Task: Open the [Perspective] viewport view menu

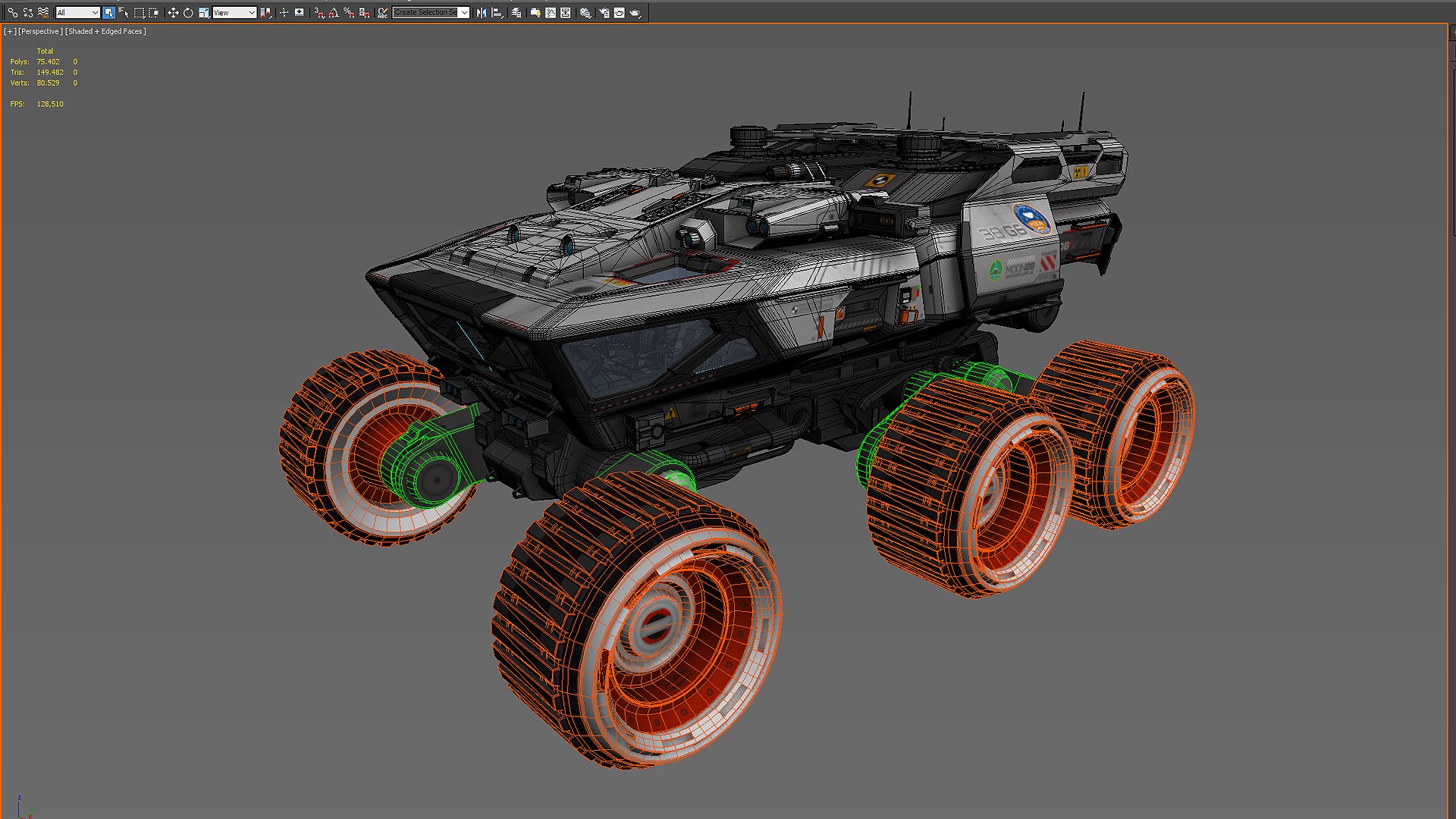Action: pyautogui.click(x=40, y=31)
